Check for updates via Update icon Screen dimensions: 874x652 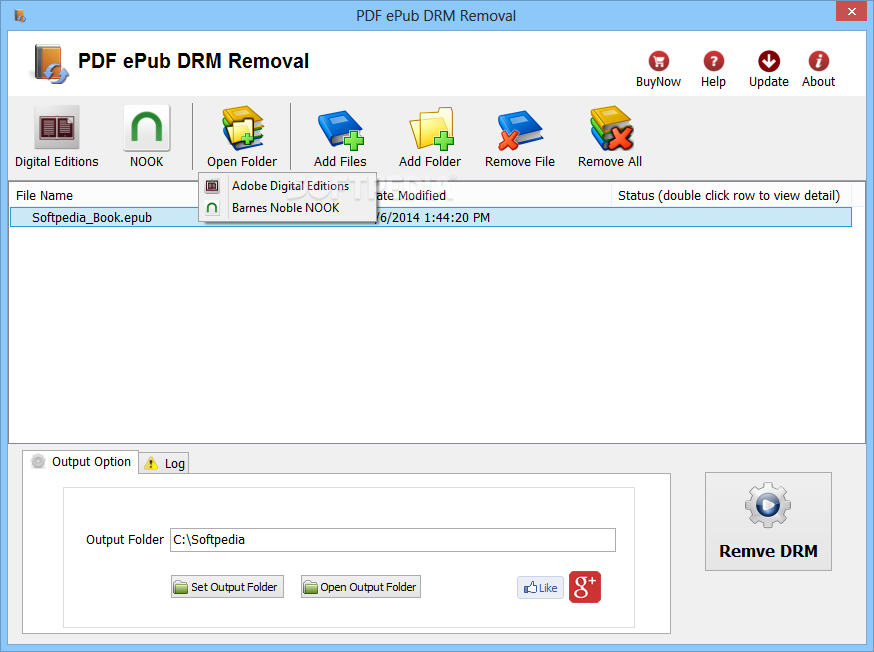coord(769,69)
